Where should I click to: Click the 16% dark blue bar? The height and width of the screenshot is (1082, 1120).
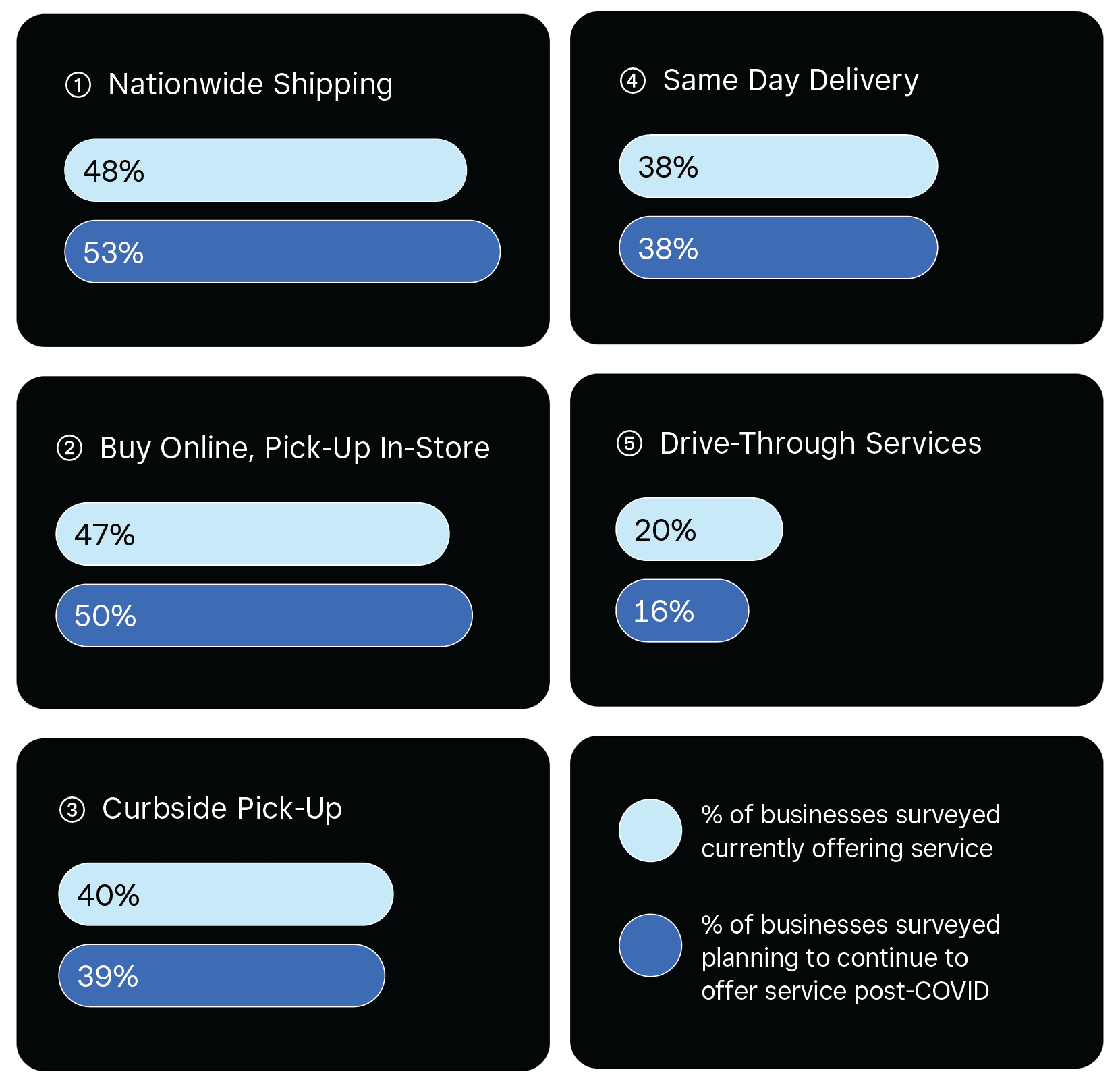[x=683, y=611]
